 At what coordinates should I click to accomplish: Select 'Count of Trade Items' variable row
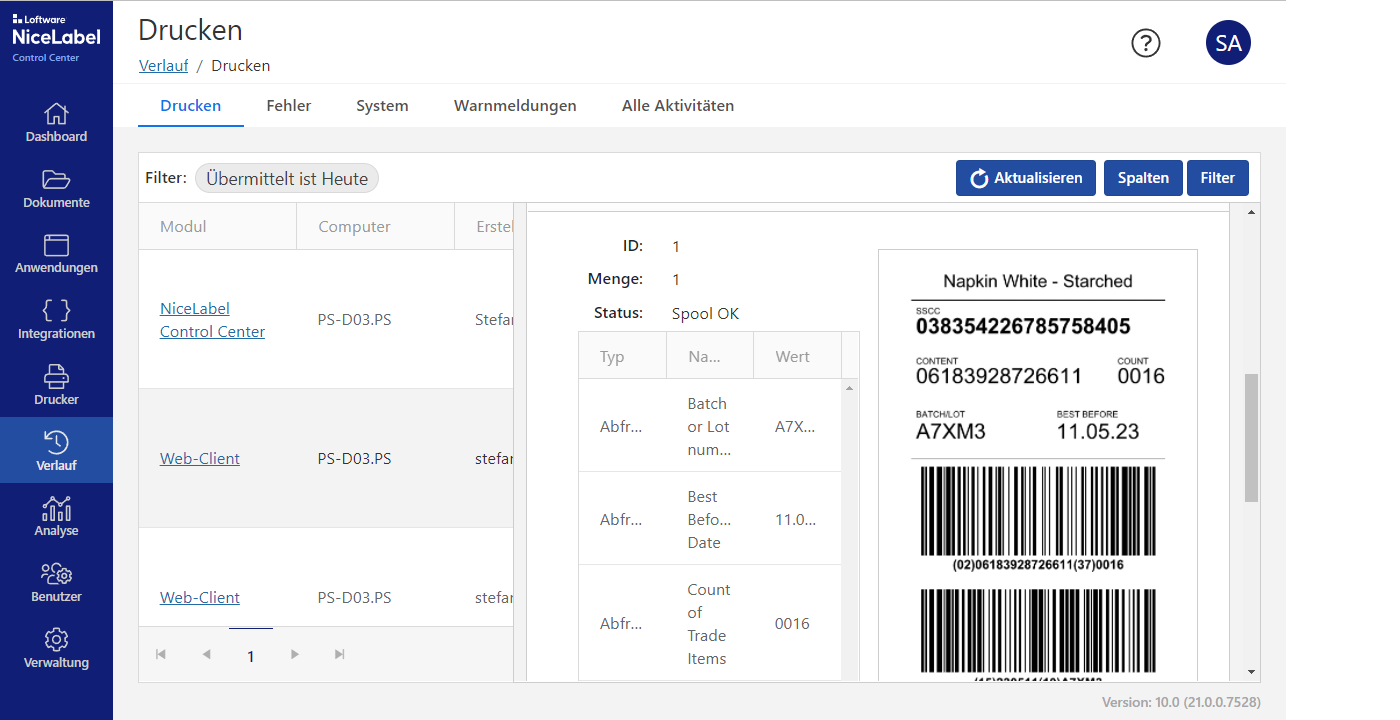[710, 624]
